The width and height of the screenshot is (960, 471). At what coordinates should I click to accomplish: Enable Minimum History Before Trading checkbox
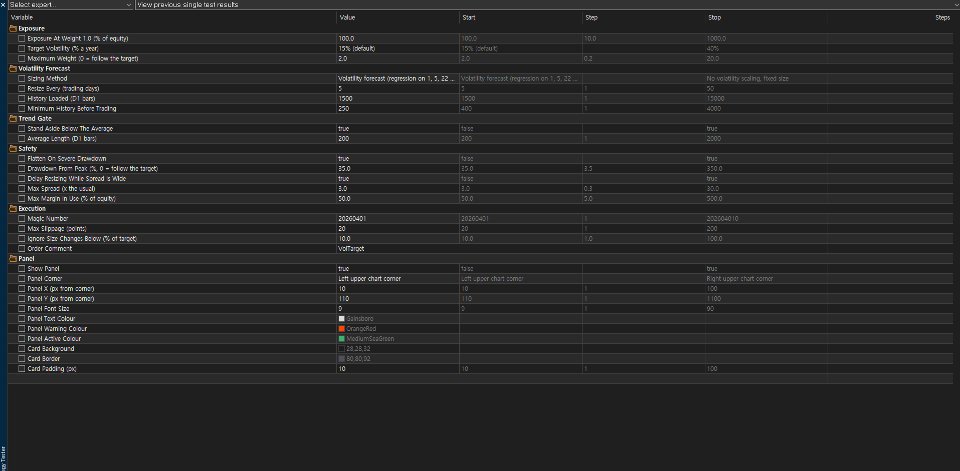[x=21, y=108]
